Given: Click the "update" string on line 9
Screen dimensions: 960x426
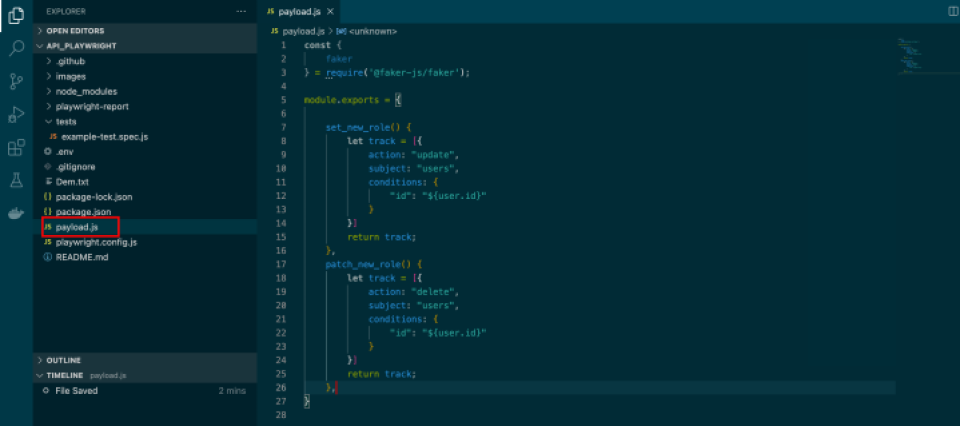Looking at the screenshot, I should pyautogui.click(x=435, y=155).
